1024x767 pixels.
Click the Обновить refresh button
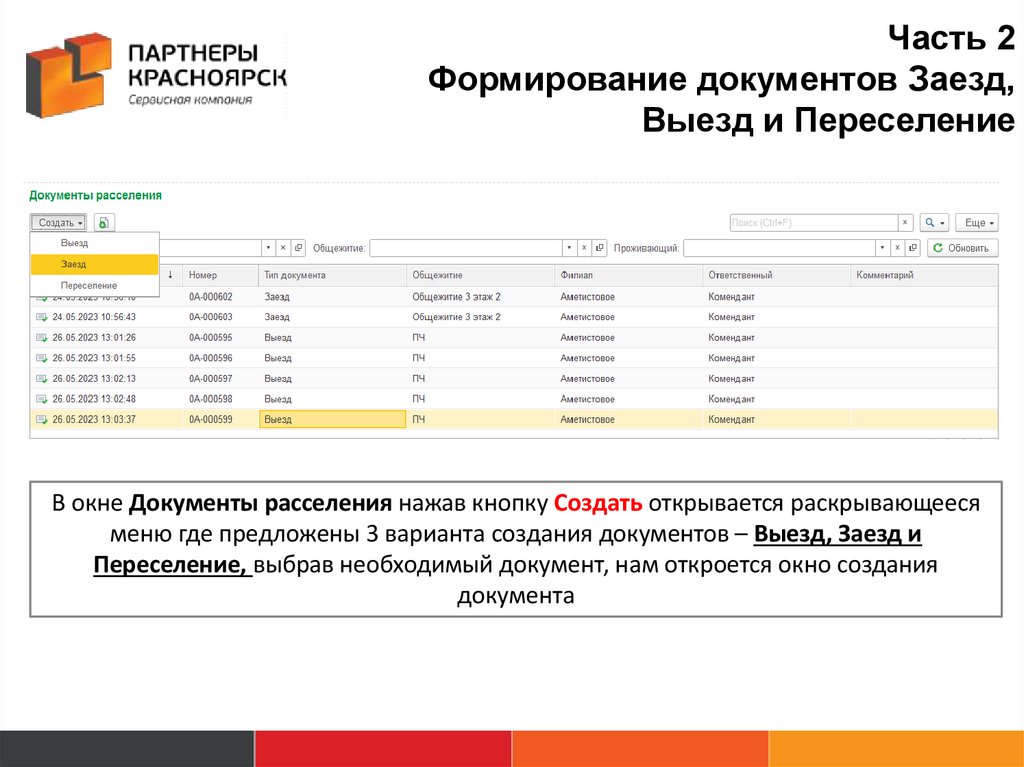pyautogui.click(x=963, y=248)
